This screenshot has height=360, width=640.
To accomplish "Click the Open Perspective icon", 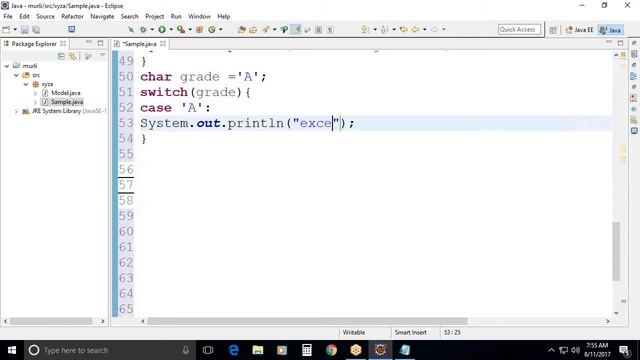I will (x=553, y=30).
